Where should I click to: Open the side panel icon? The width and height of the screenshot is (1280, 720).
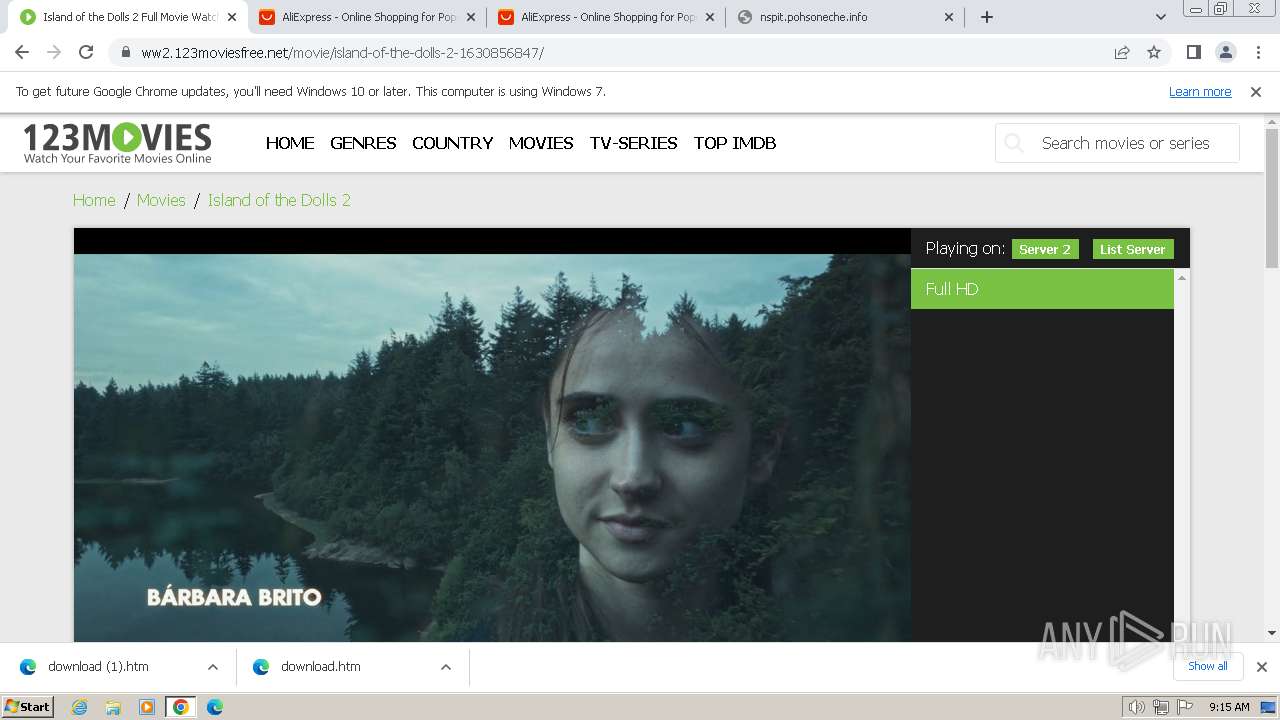click(x=1193, y=52)
